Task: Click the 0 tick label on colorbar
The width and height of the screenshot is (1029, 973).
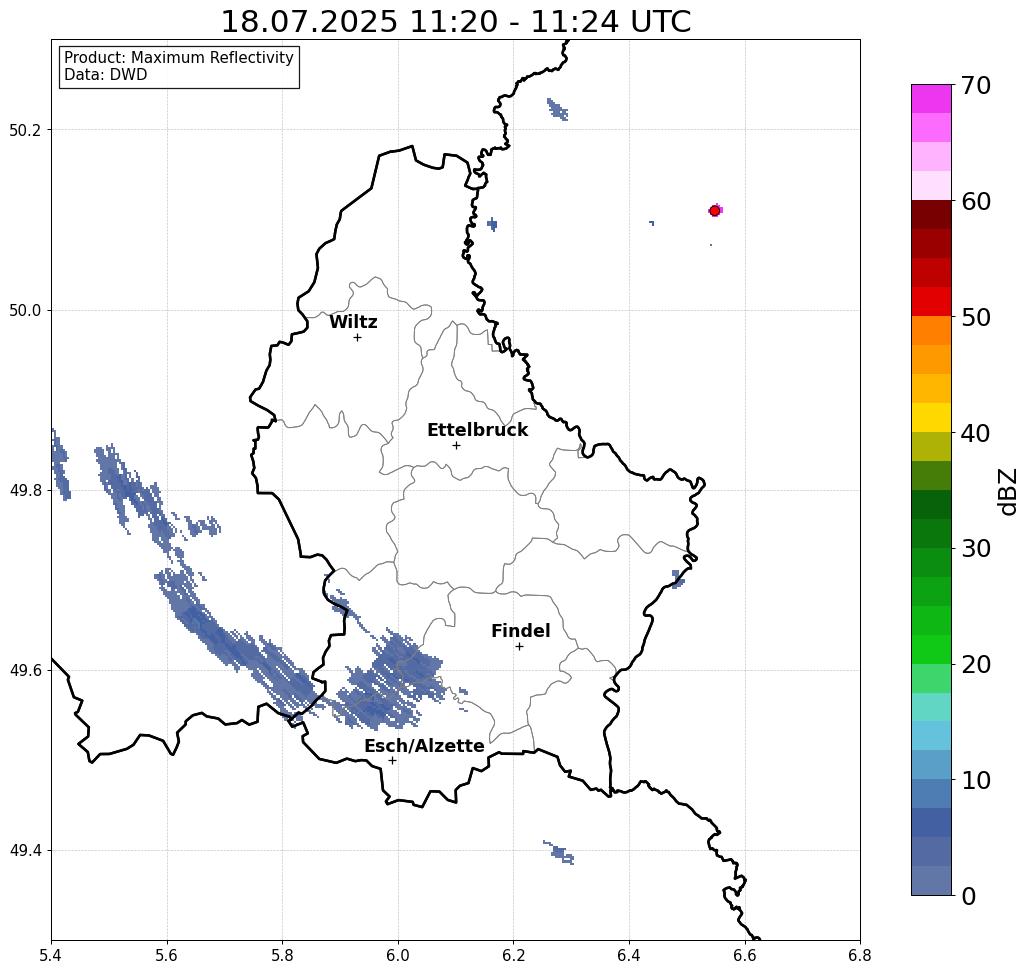Action: [x=969, y=896]
